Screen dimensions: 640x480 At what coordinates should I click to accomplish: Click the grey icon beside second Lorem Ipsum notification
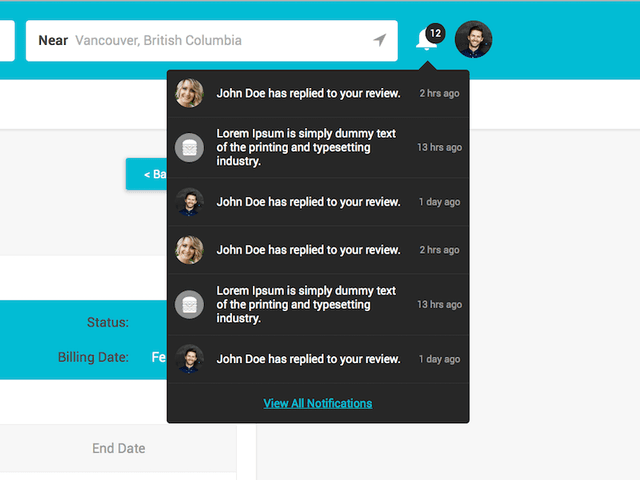(x=189, y=305)
